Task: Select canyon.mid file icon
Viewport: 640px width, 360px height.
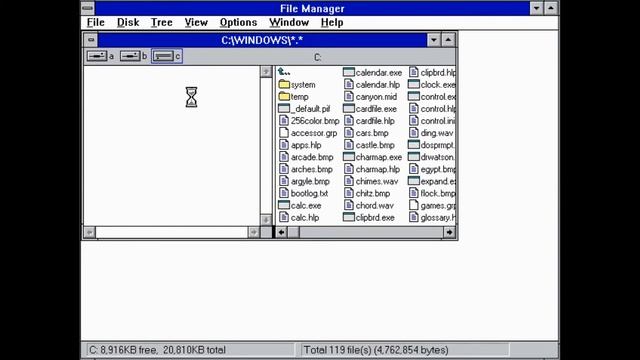Action: tap(349, 97)
